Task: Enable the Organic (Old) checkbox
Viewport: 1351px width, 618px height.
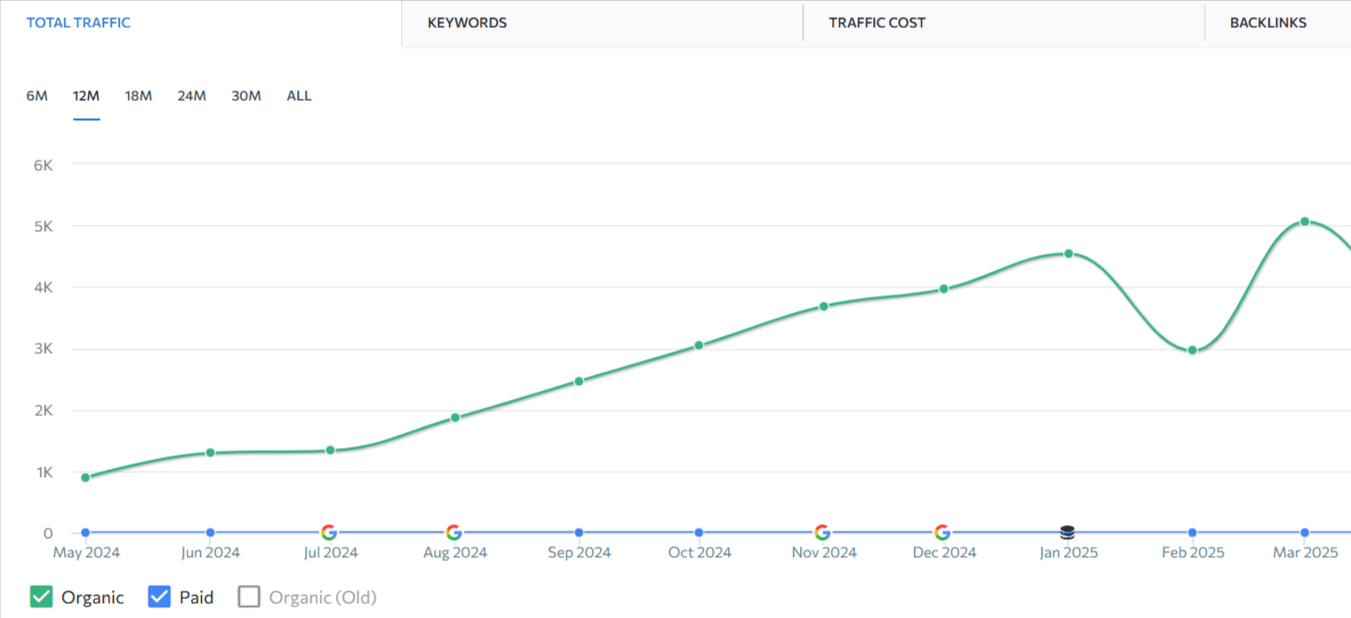Action: click(249, 597)
